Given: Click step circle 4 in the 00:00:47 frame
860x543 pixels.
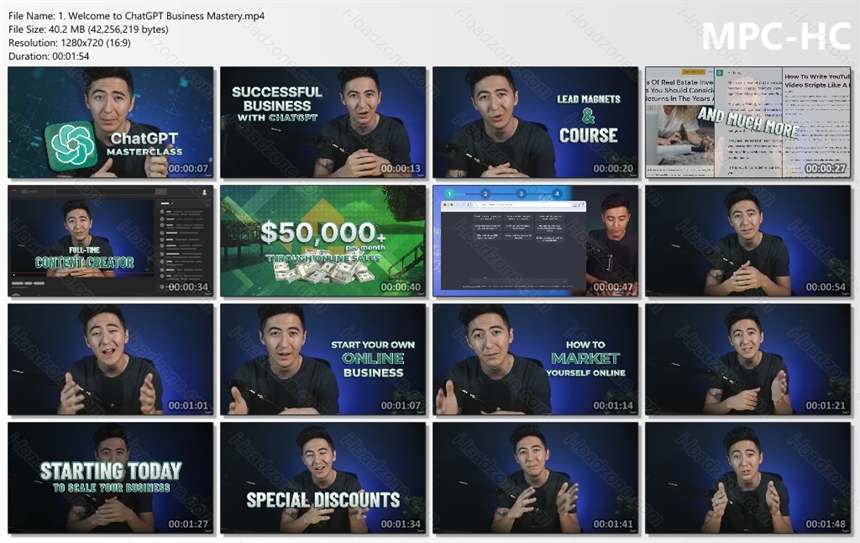Looking at the screenshot, I should [557, 194].
